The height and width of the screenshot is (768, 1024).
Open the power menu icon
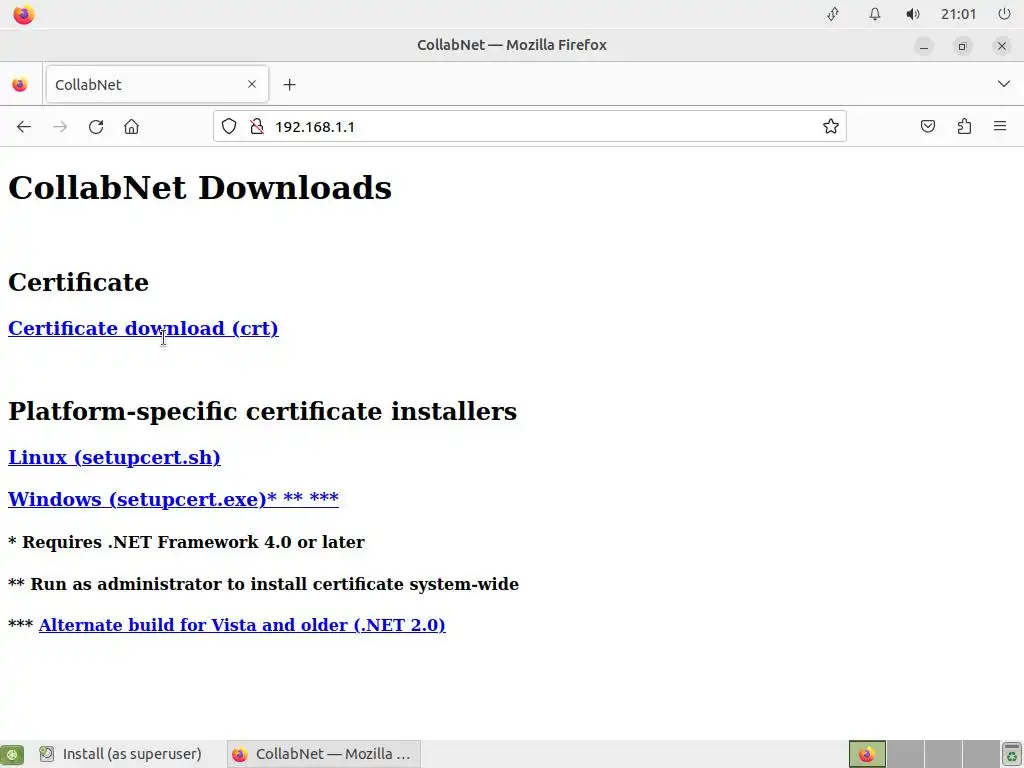[1004, 14]
